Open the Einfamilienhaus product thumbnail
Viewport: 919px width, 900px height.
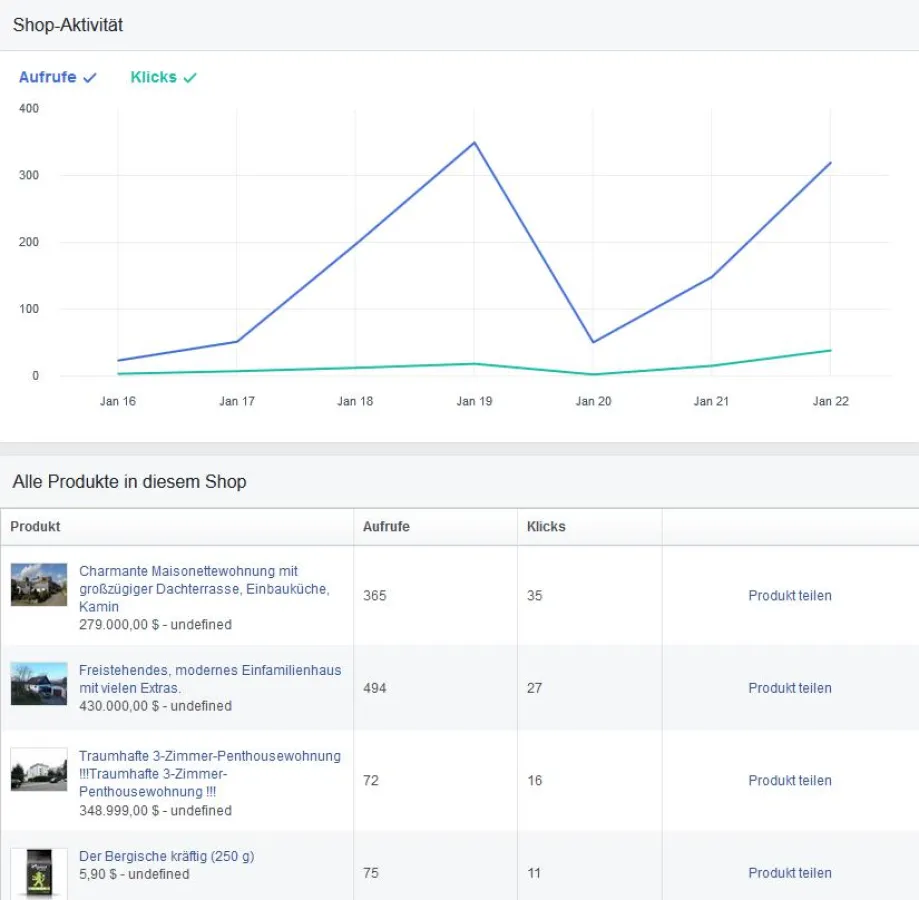tap(39, 684)
